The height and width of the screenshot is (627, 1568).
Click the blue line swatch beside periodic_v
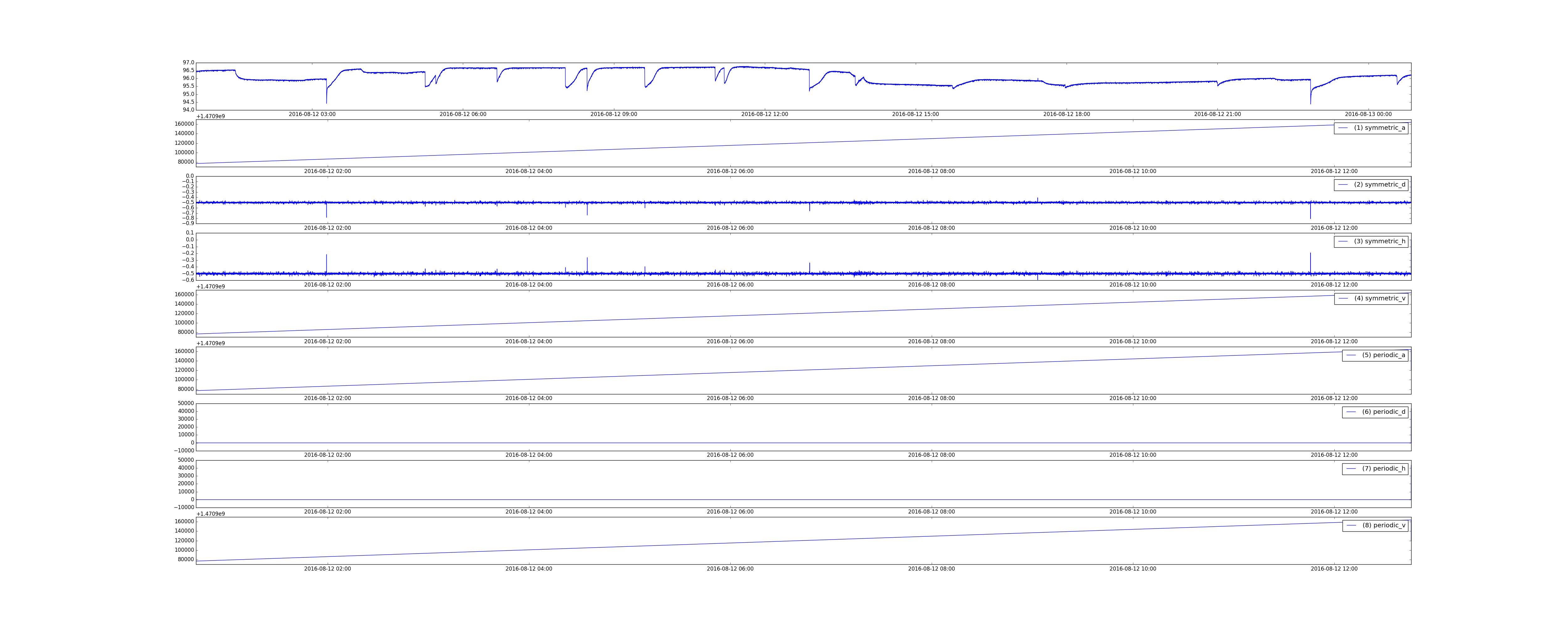1351,525
